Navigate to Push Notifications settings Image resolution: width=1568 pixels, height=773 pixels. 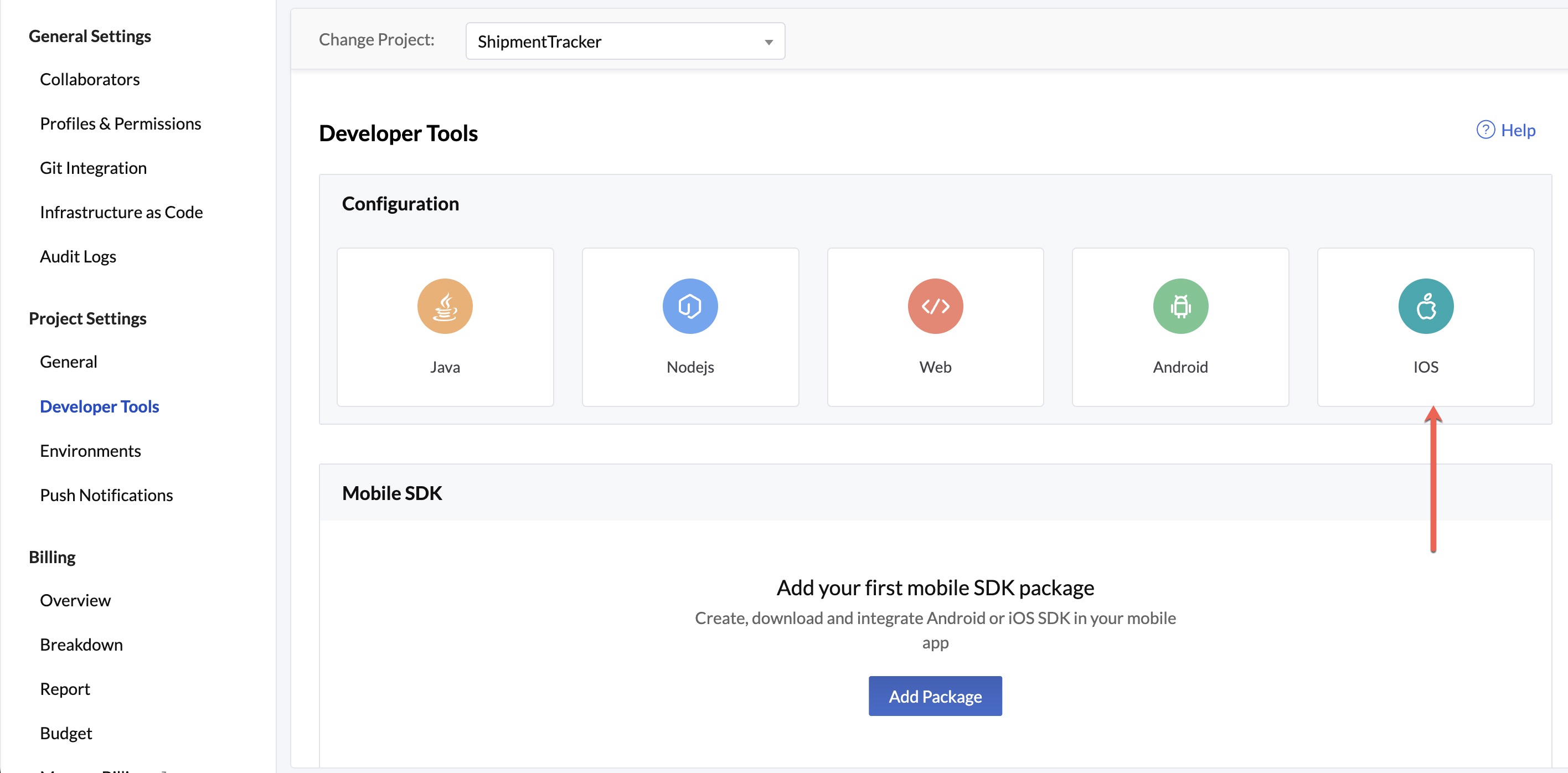pyautogui.click(x=106, y=495)
